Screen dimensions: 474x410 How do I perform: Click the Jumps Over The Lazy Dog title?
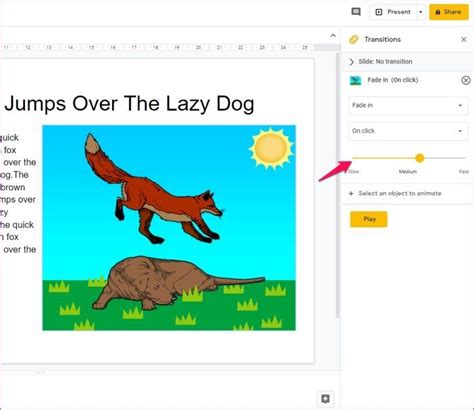click(x=129, y=104)
